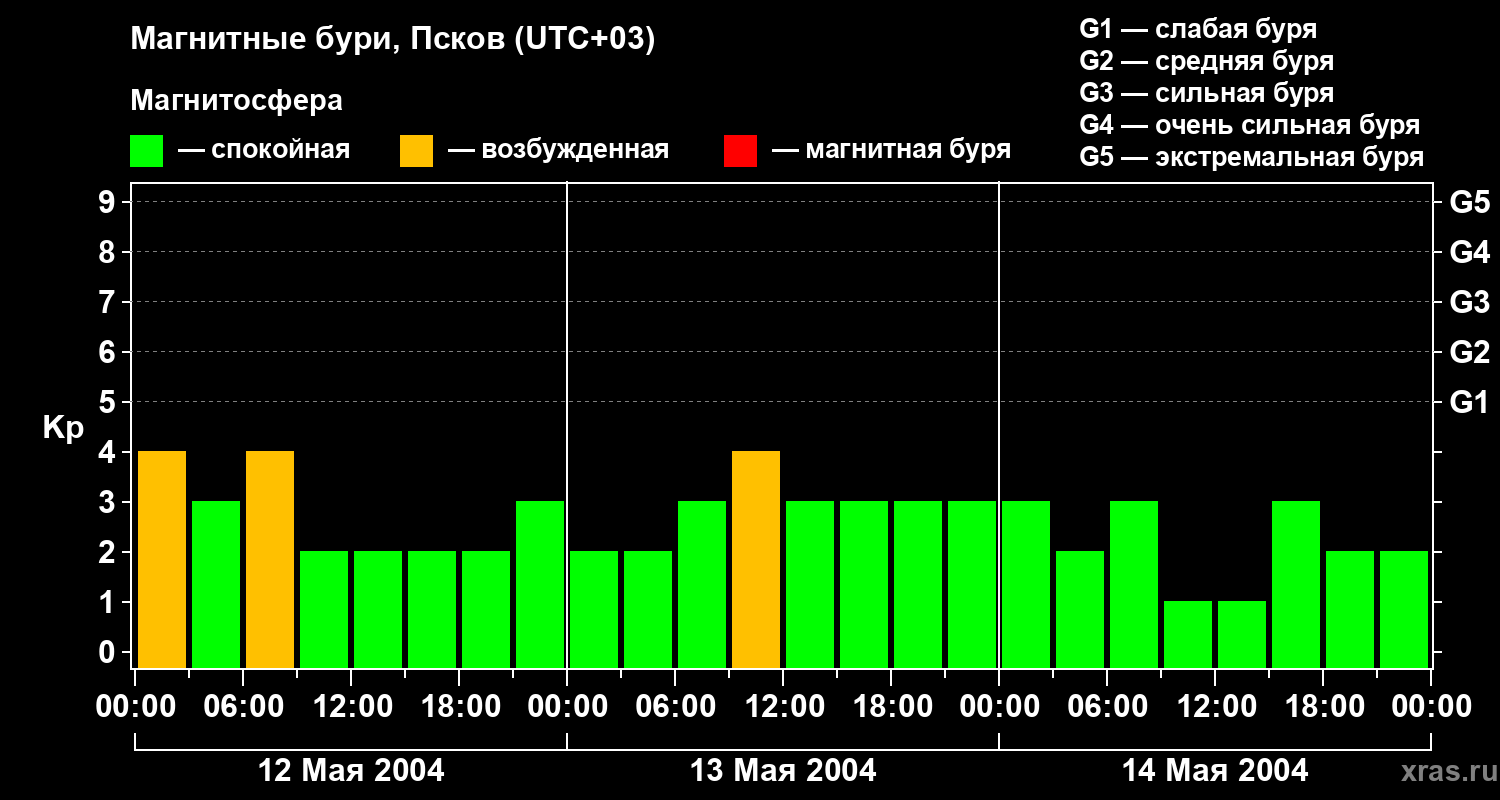The image size is (1500, 800).
Task: Click the last green bar on 14 May
Action: pos(1404,610)
